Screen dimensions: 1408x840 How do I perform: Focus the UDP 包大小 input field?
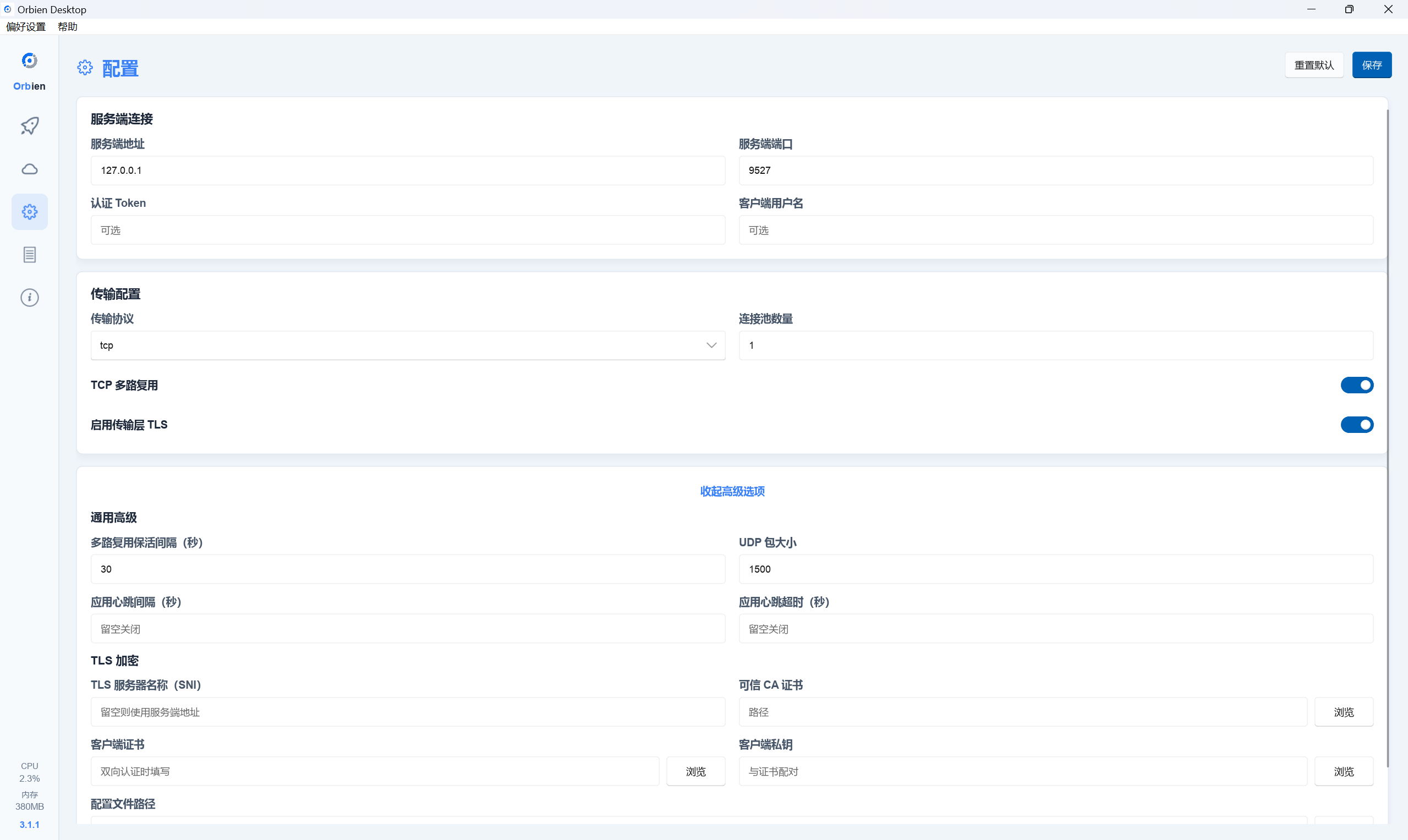1056,569
